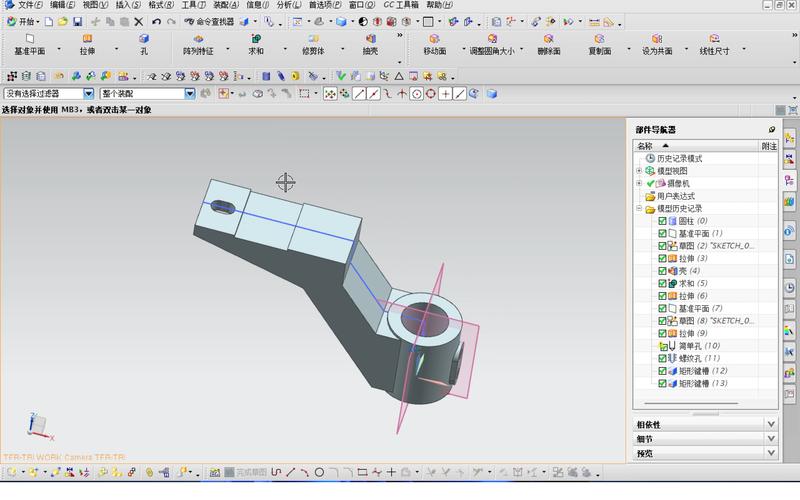Toggle checkbox for 壳 (4) feature
The height and width of the screenshot is (500, 800).
(x=662, y=271)
